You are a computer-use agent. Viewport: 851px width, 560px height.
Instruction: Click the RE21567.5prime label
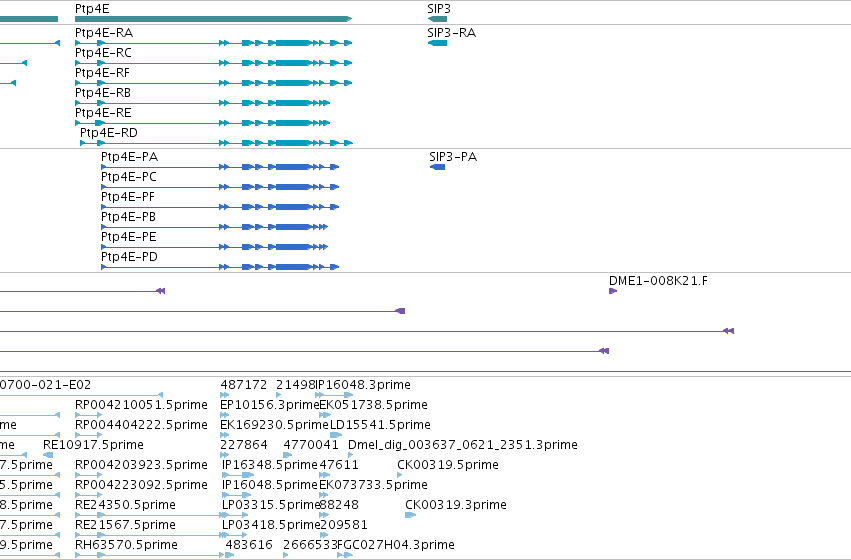tap(125, 525)
